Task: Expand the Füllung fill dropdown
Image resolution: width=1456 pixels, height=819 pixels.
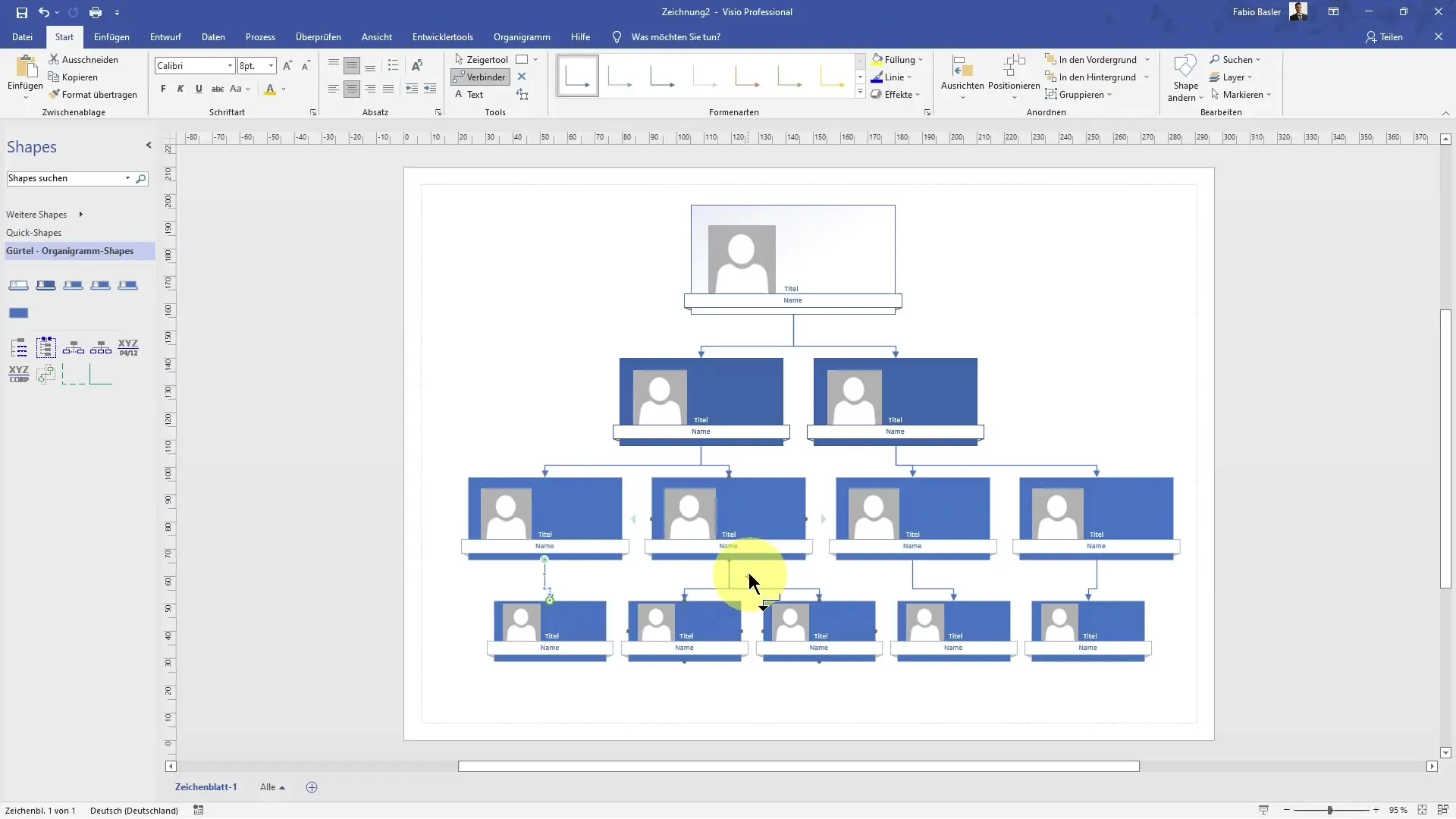Action: click(921, 60)
